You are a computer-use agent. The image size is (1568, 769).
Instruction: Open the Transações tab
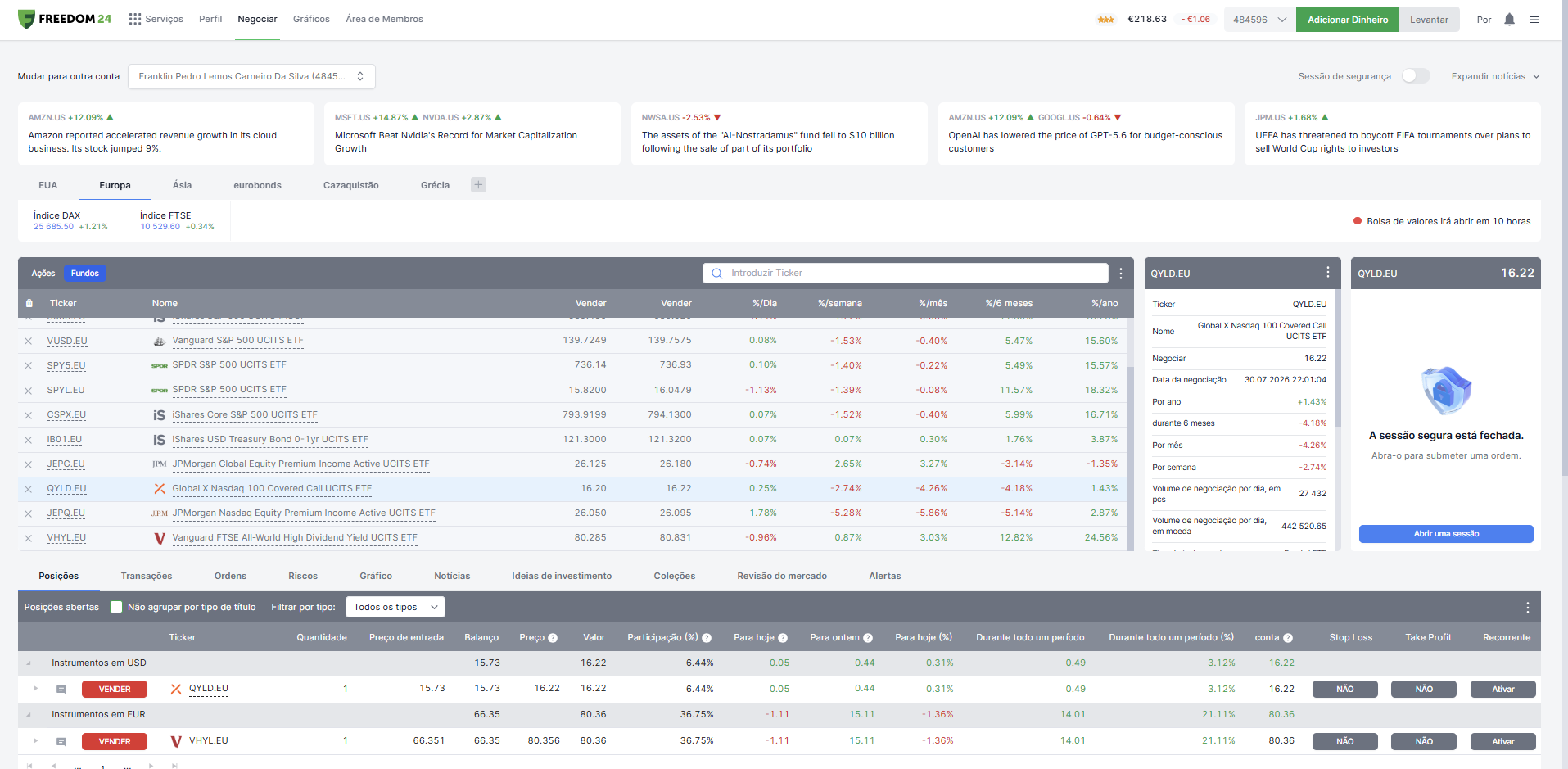click(147, 577)
